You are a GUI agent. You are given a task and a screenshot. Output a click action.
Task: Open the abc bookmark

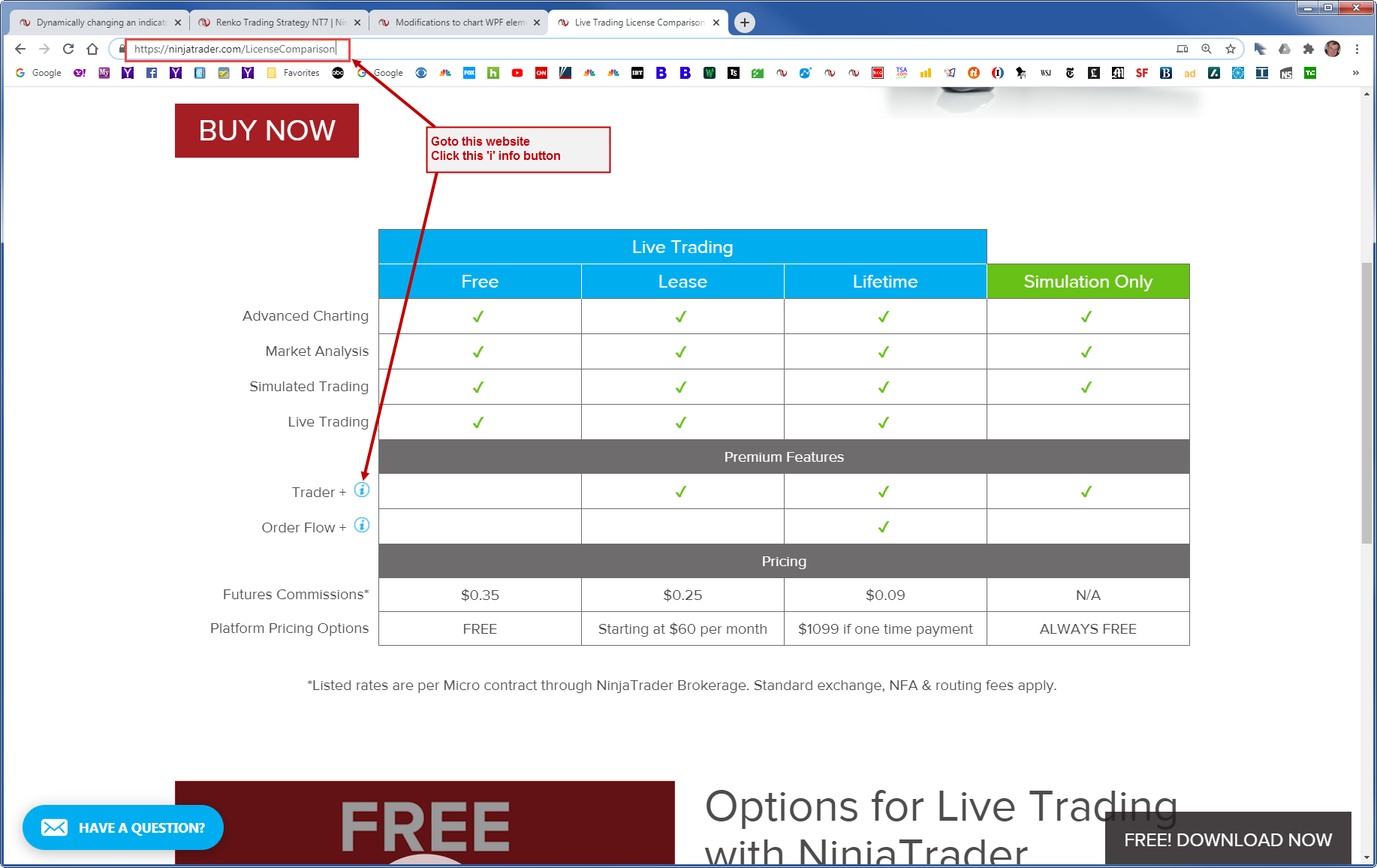(338, 73)
